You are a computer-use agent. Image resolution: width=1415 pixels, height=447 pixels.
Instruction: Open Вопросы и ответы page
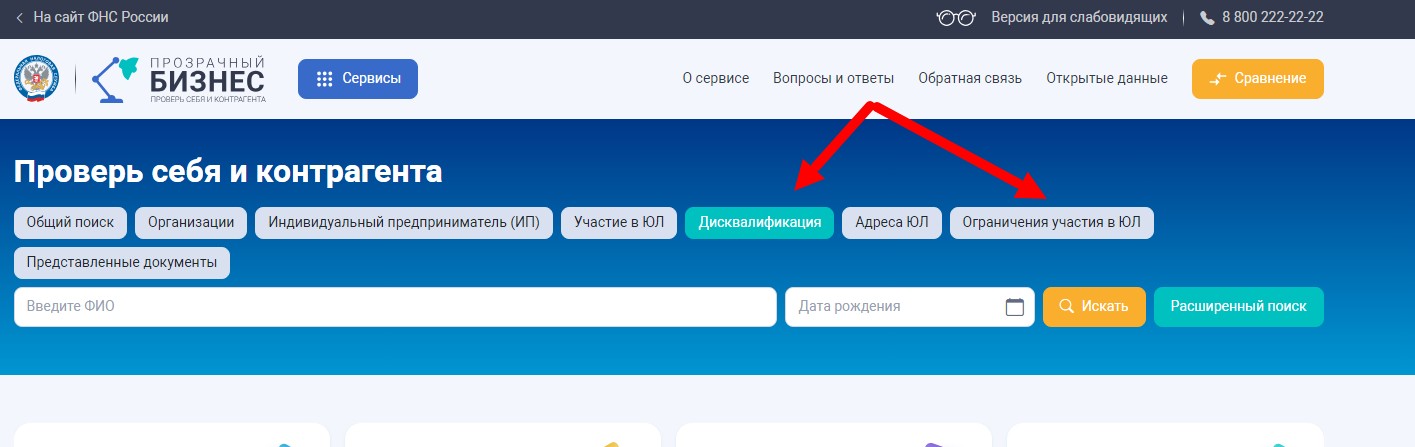point(834,78)
